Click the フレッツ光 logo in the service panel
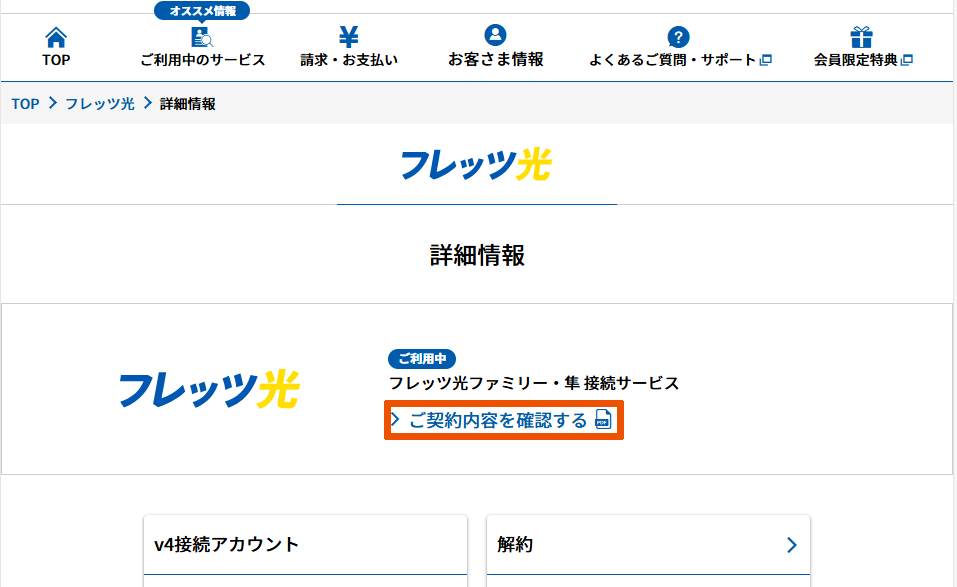The width and height of the screenshot is (957, 587). 208,389
